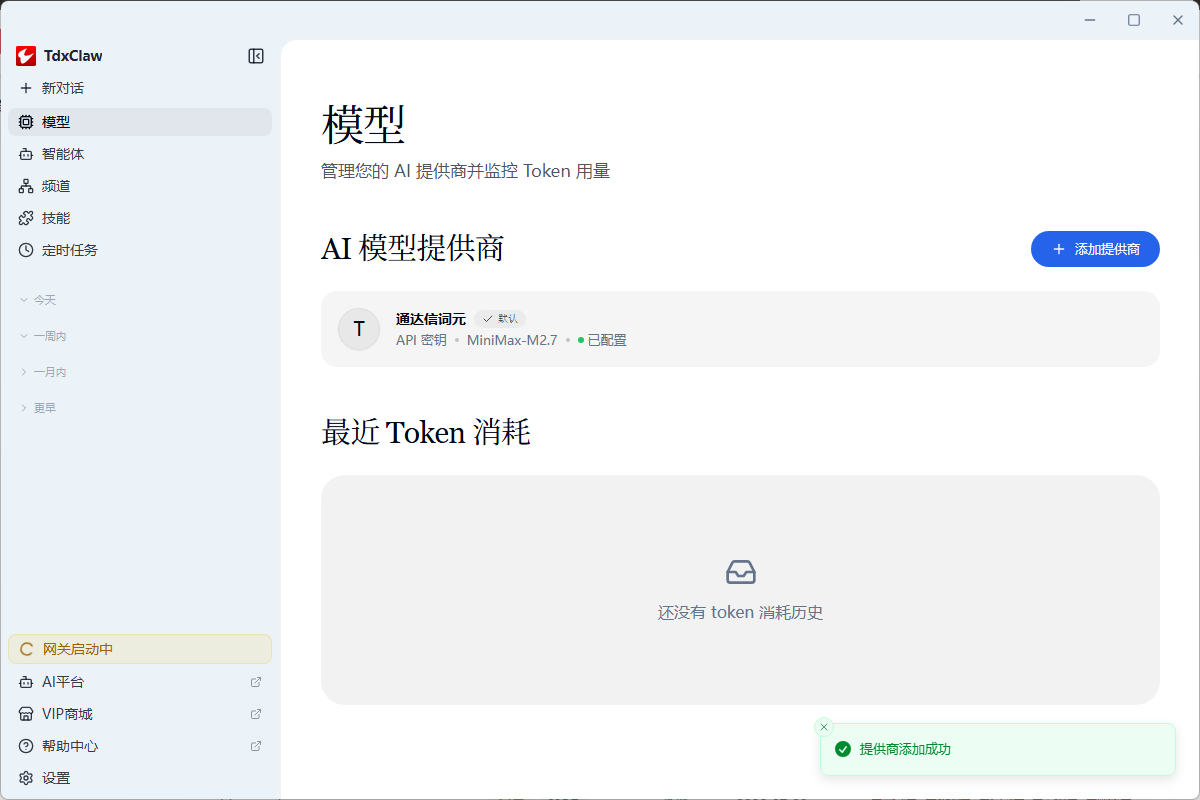Image resolution: width=1200 pixels, height=800 pixels.
Task: Click the TdxClaw red logo icon
Action: coord(26,56)
